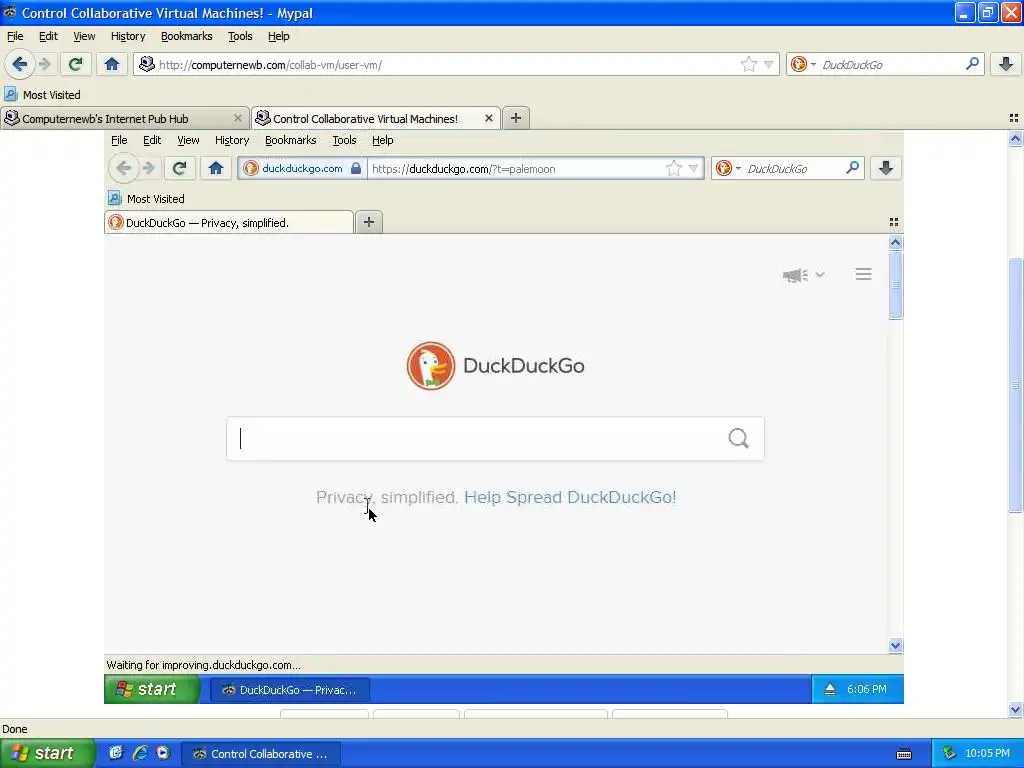Expand outer address bar history dropdown
This screenshot has height=768, width=1024.
(769, 64)
